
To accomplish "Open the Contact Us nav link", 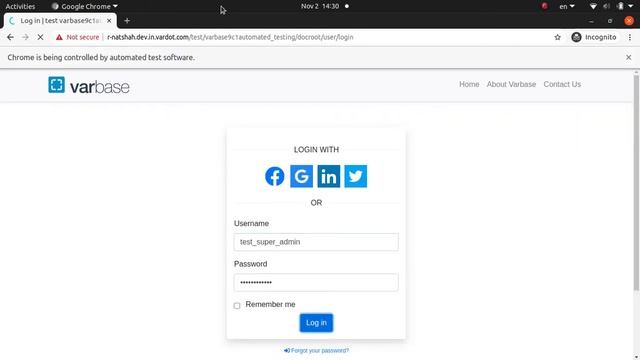I will [x=562, y=84].
